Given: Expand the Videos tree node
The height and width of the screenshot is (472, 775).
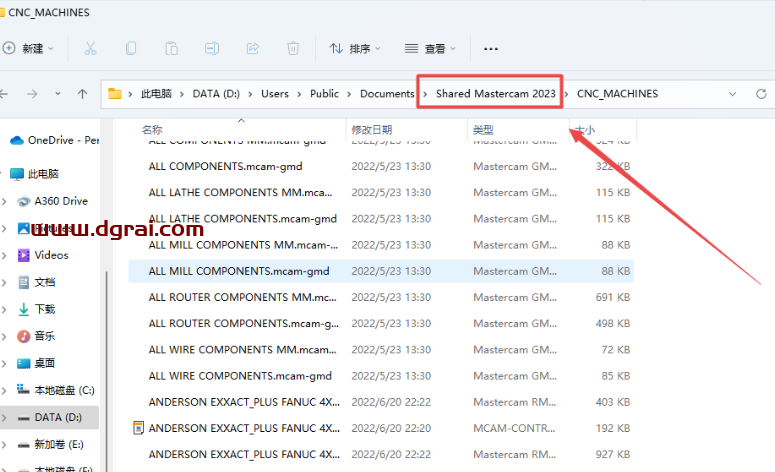Looking at the screenshot, I should click(4, 256).
